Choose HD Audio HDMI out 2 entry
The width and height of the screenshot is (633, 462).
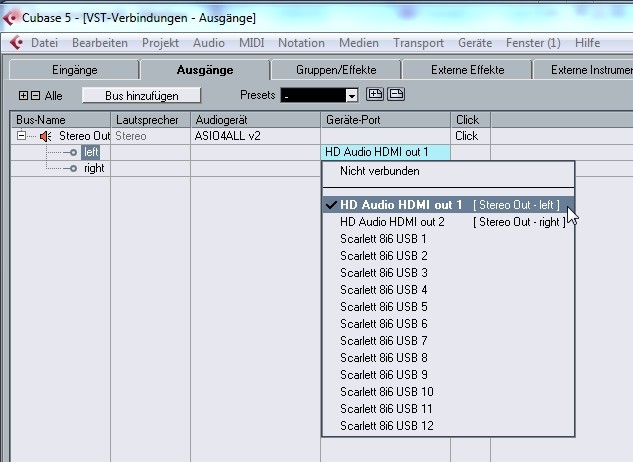tap(448, 222)
